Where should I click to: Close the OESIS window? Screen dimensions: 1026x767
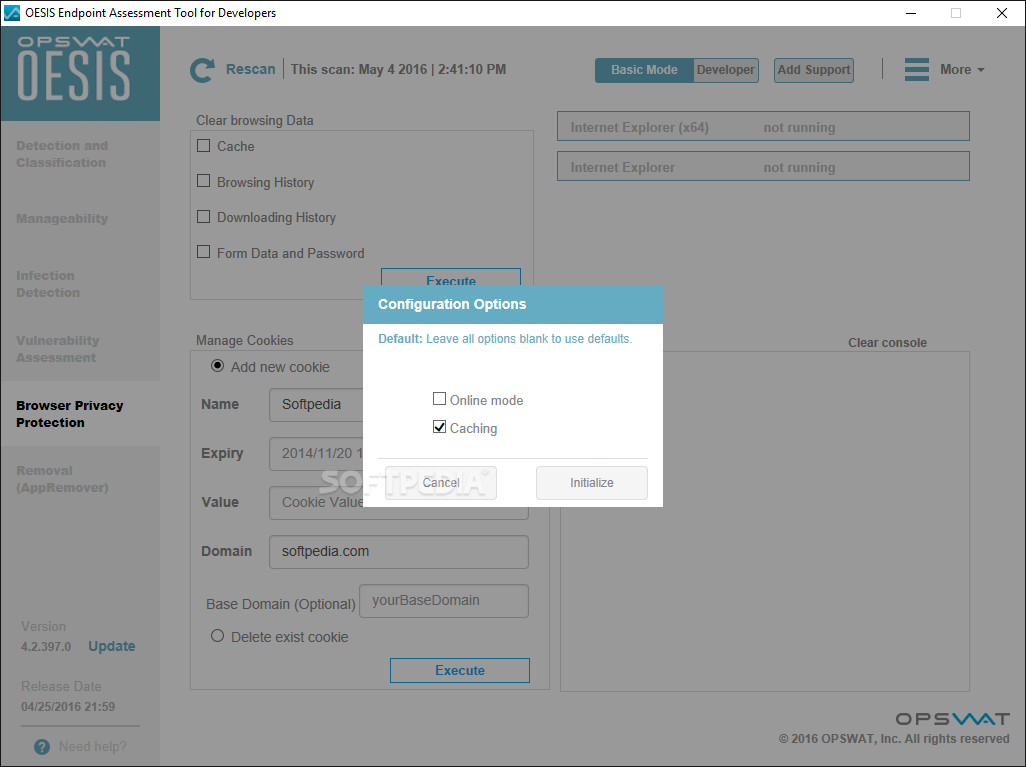[x=1001, y=13]
